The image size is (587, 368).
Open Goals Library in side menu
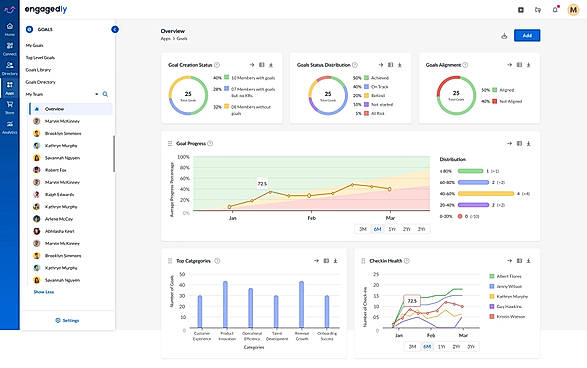coord(38,70)
